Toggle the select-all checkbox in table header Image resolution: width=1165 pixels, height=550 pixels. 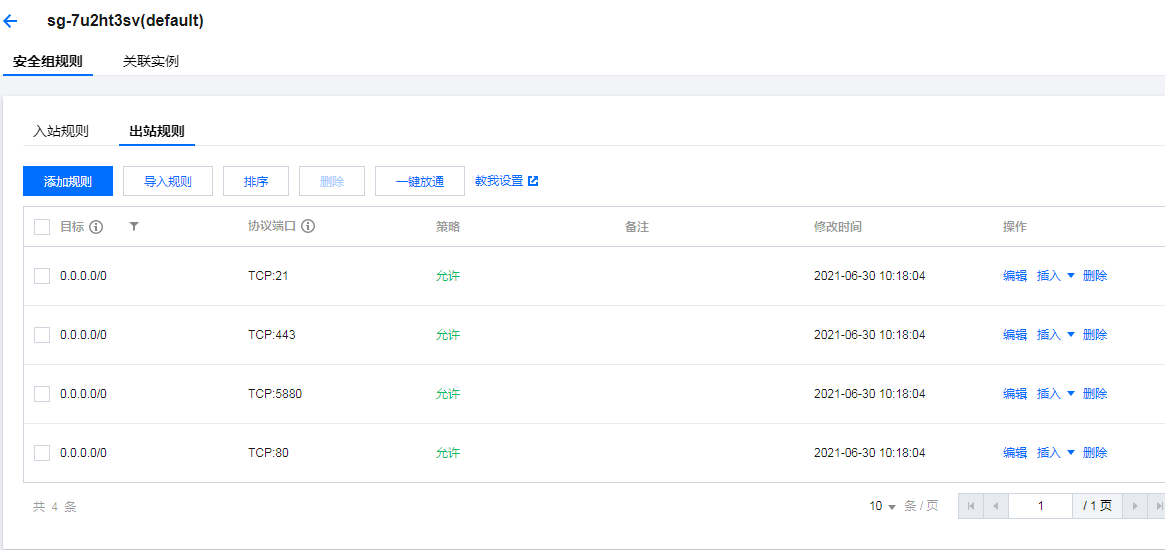click(42, 227)
